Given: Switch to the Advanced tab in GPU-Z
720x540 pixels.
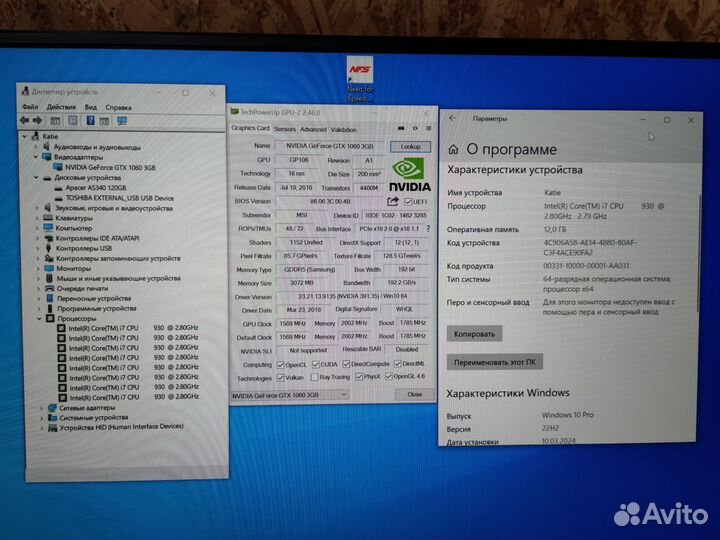Looking at the screenshot, I should tap(313, 129).
